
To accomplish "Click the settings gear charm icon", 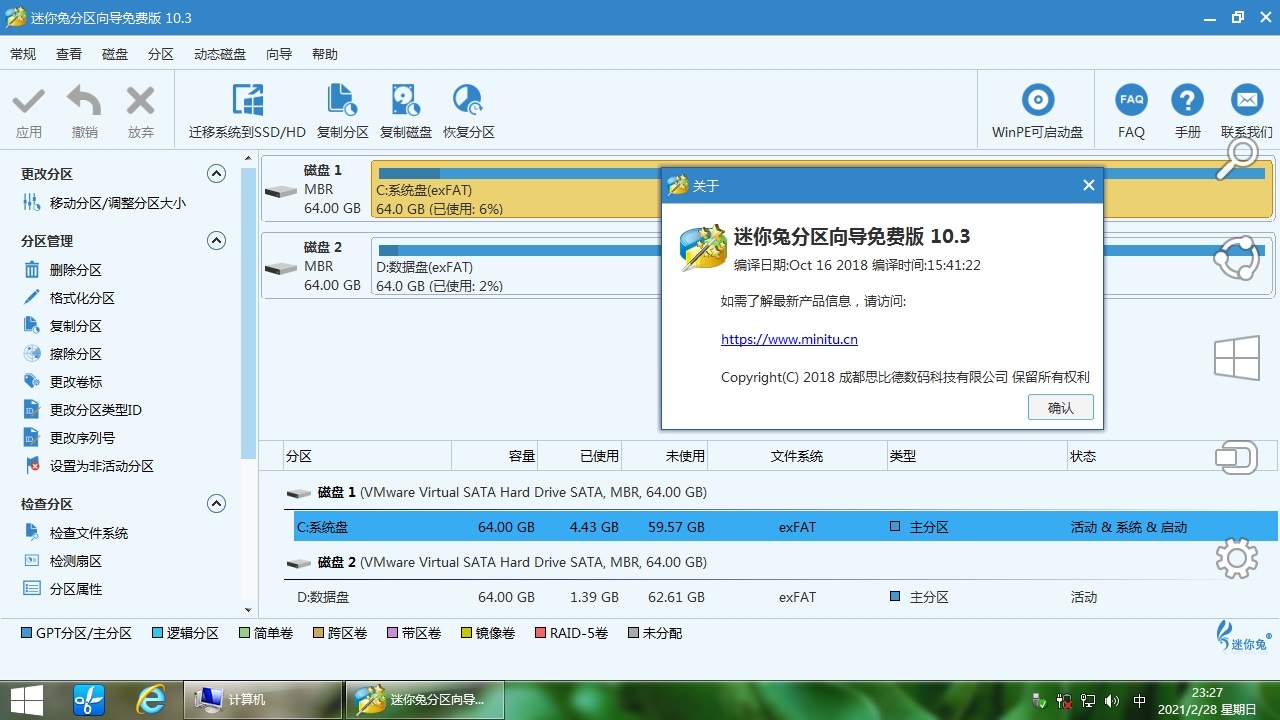I will [1236, 558].
